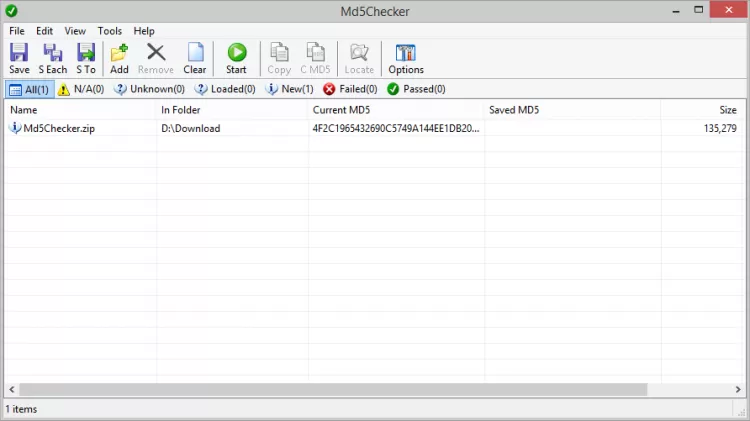Image resolution: width=750 pixels, height=421 pixels.
Task: Filter by Loaded(0) status
Action: coord(225,89)
